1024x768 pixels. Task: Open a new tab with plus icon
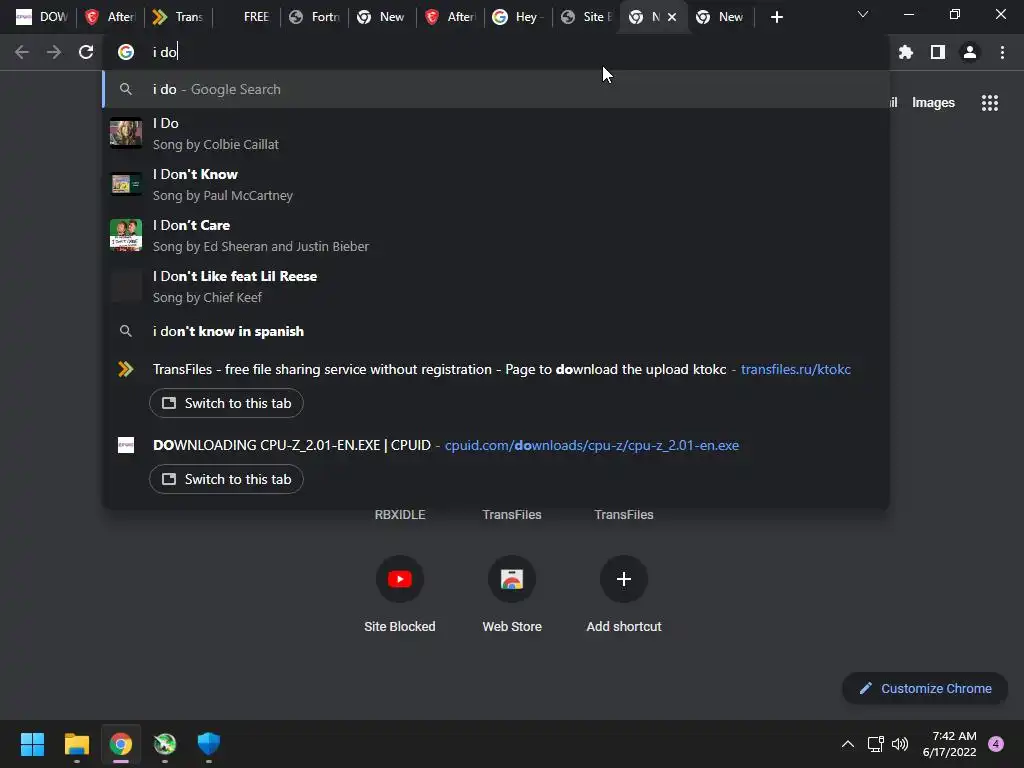point(776,17)
